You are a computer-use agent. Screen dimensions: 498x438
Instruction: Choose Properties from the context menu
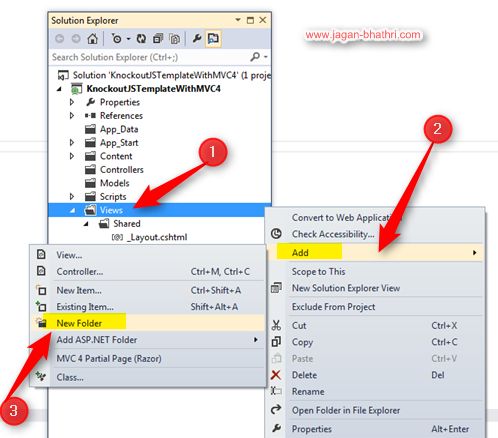375,429
